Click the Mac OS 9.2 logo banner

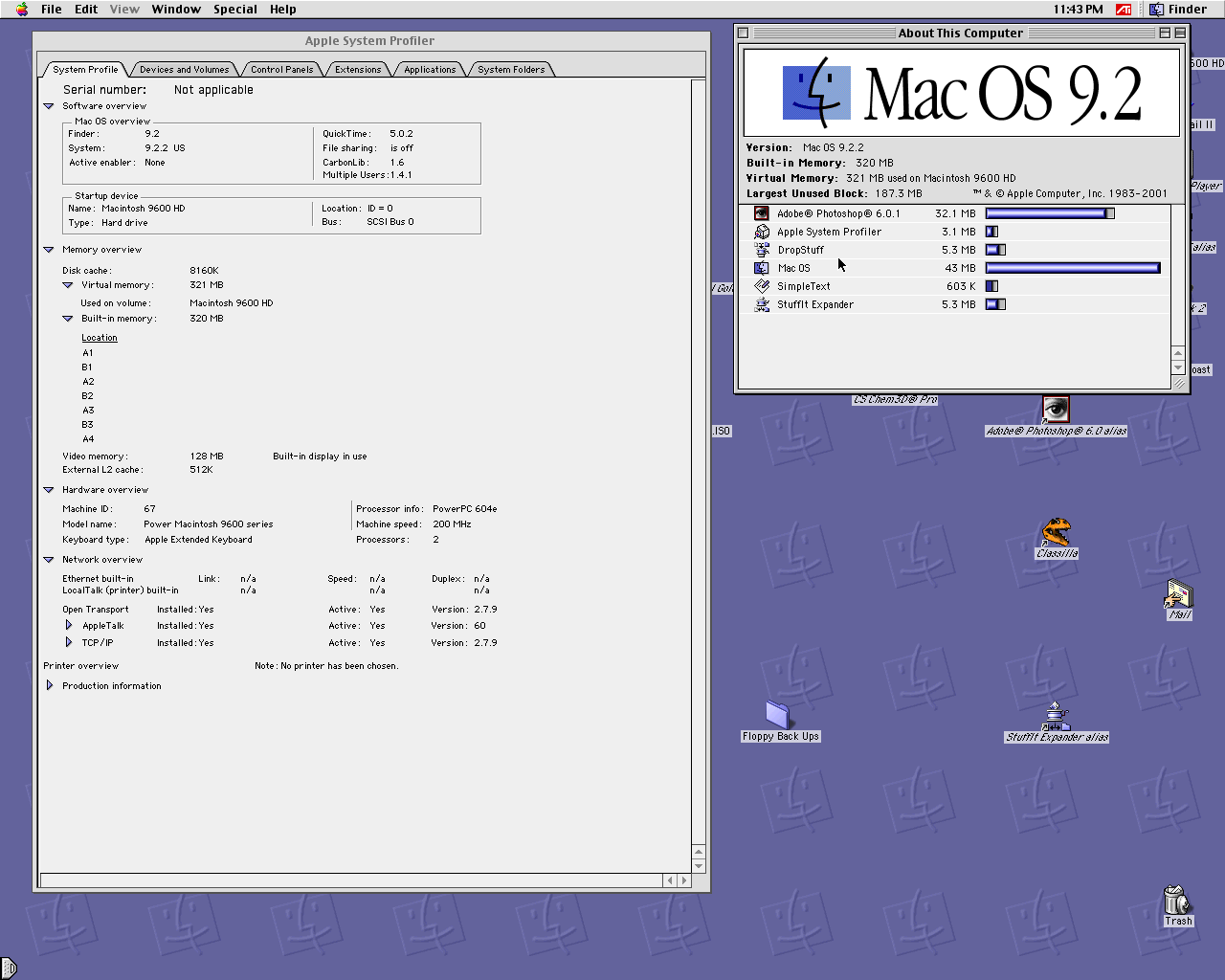(961, 93)
